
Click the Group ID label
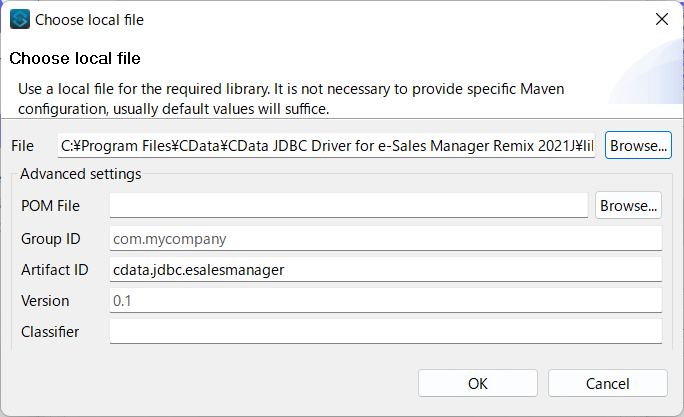pos(51,239)
